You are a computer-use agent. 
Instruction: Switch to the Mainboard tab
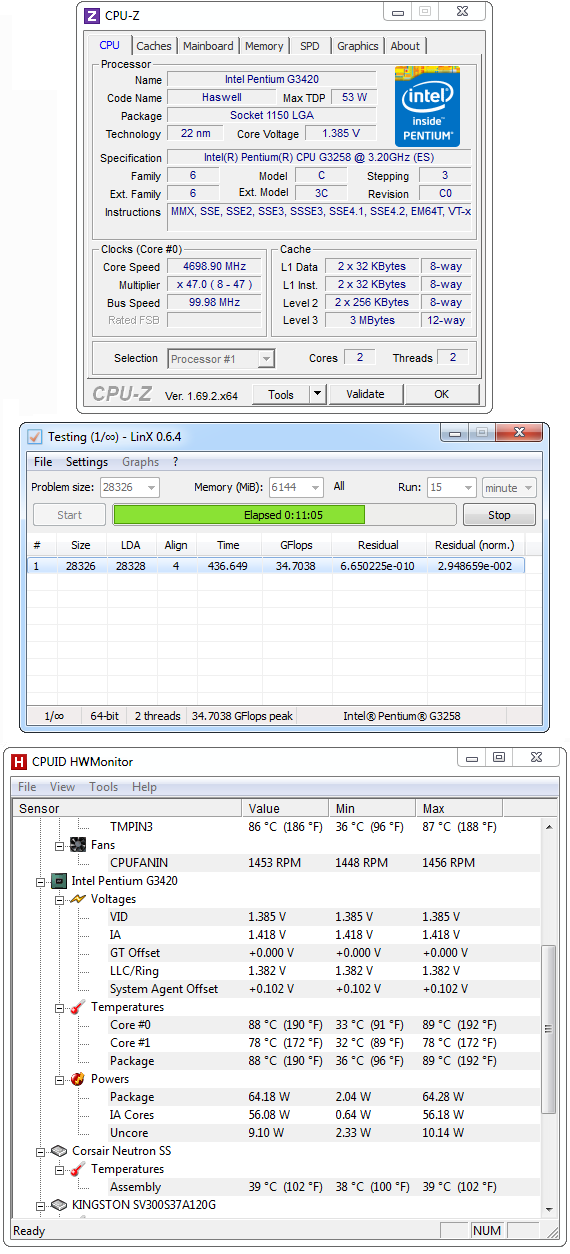tap(208, 46)
